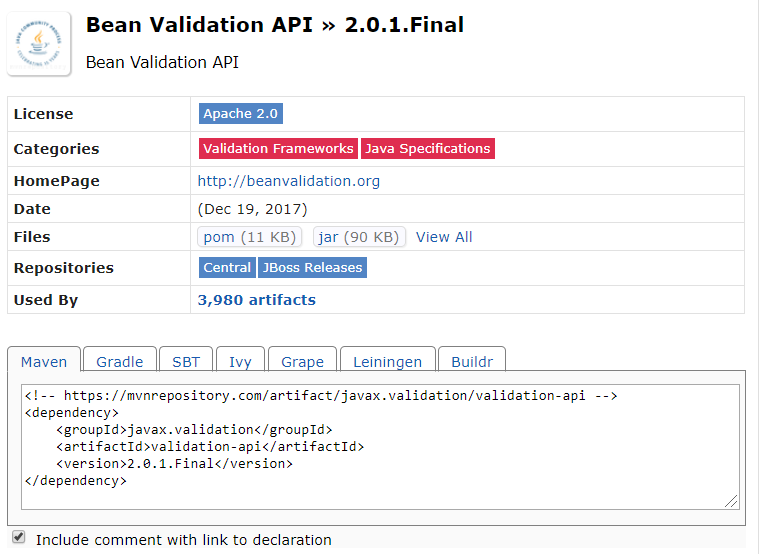Image resolution: width=759 pixels, height=554 pixels.
Task: Switch to the Grape tab
Action: click(303, 361)
